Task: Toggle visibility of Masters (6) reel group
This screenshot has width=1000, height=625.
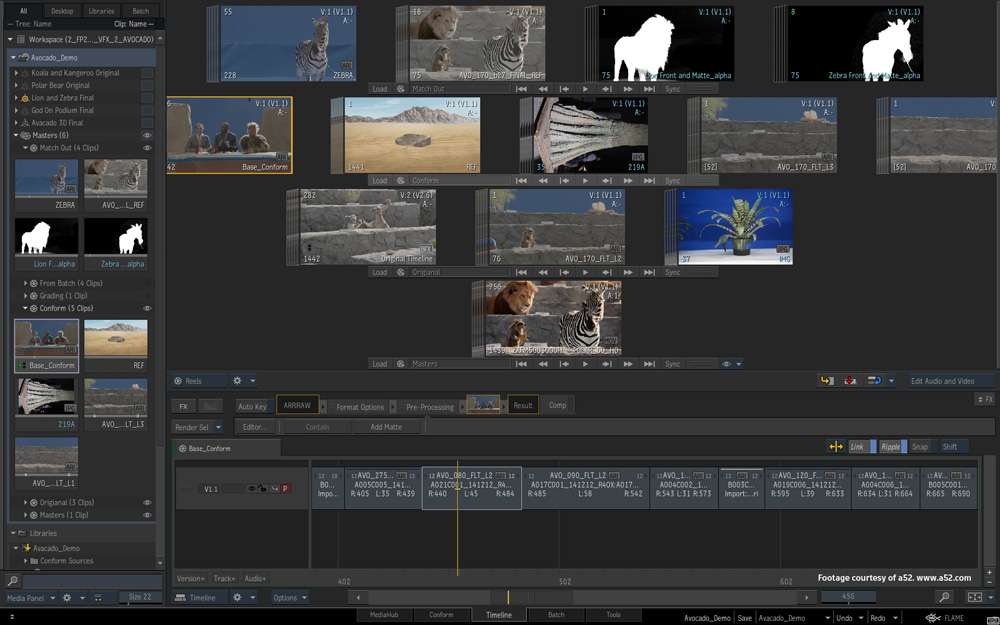Action: [147, 135]
